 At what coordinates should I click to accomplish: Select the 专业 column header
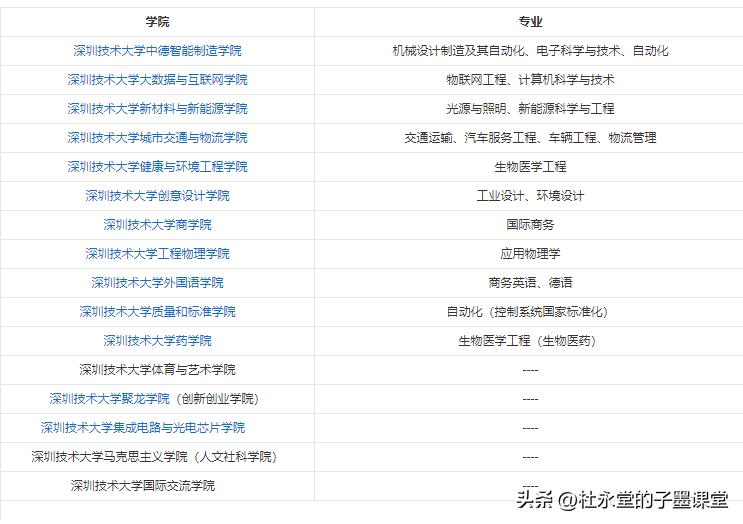click(530, 22)
